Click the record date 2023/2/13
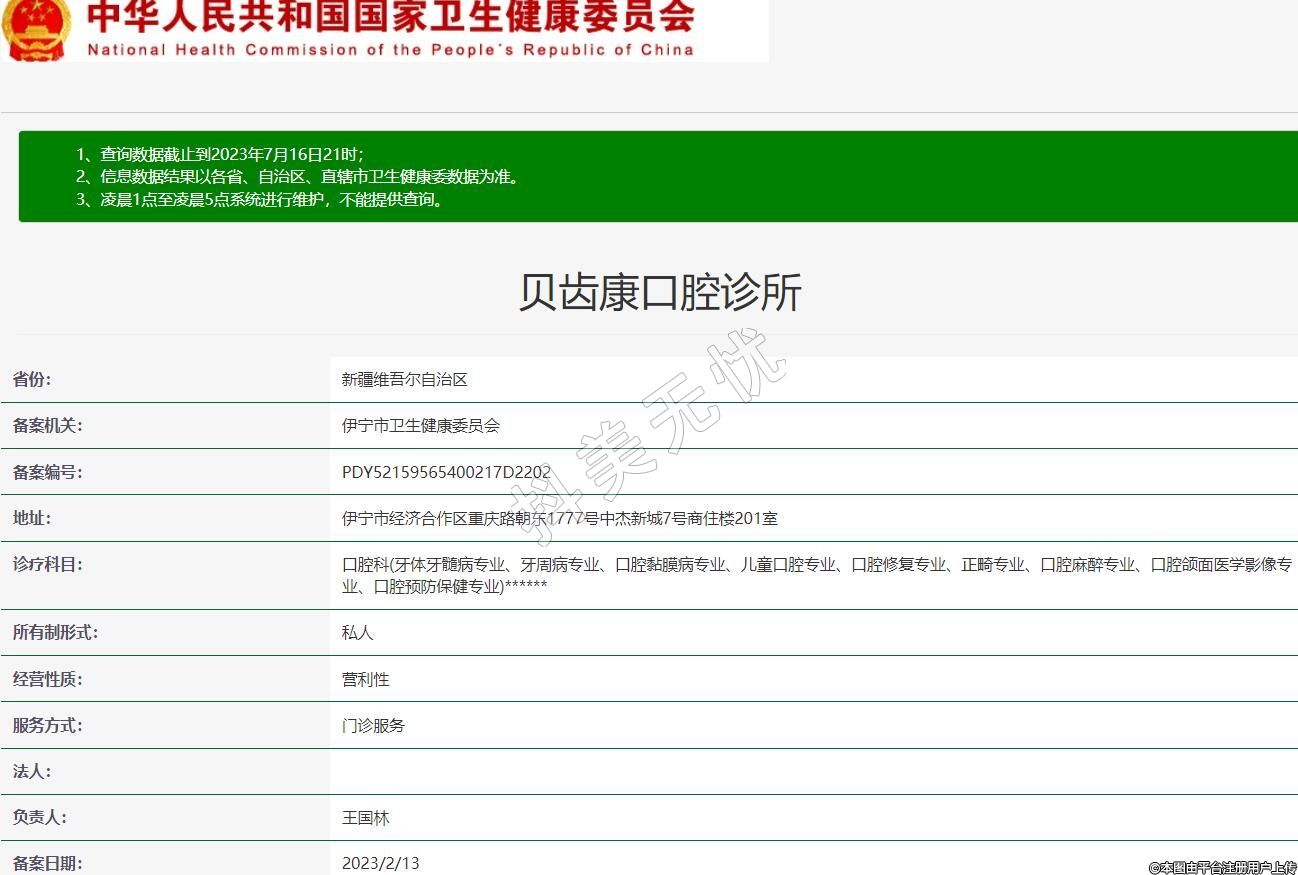This screenshot has width=1298, height=875. tap(381, 863)
